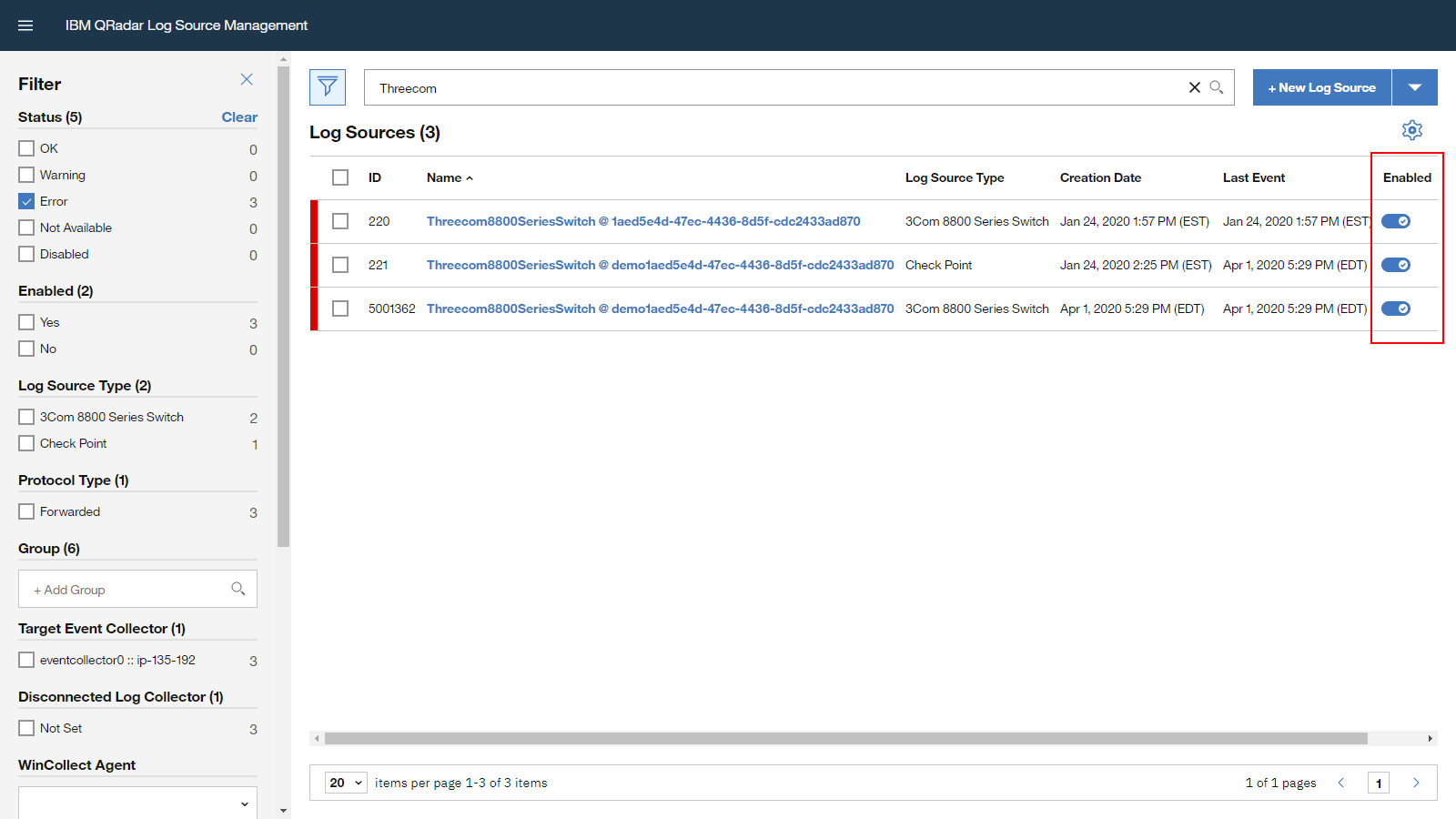Sort by the Name column
This screenshot has height=819, width=1456.
pyautogui.click(x=450, y=177)
